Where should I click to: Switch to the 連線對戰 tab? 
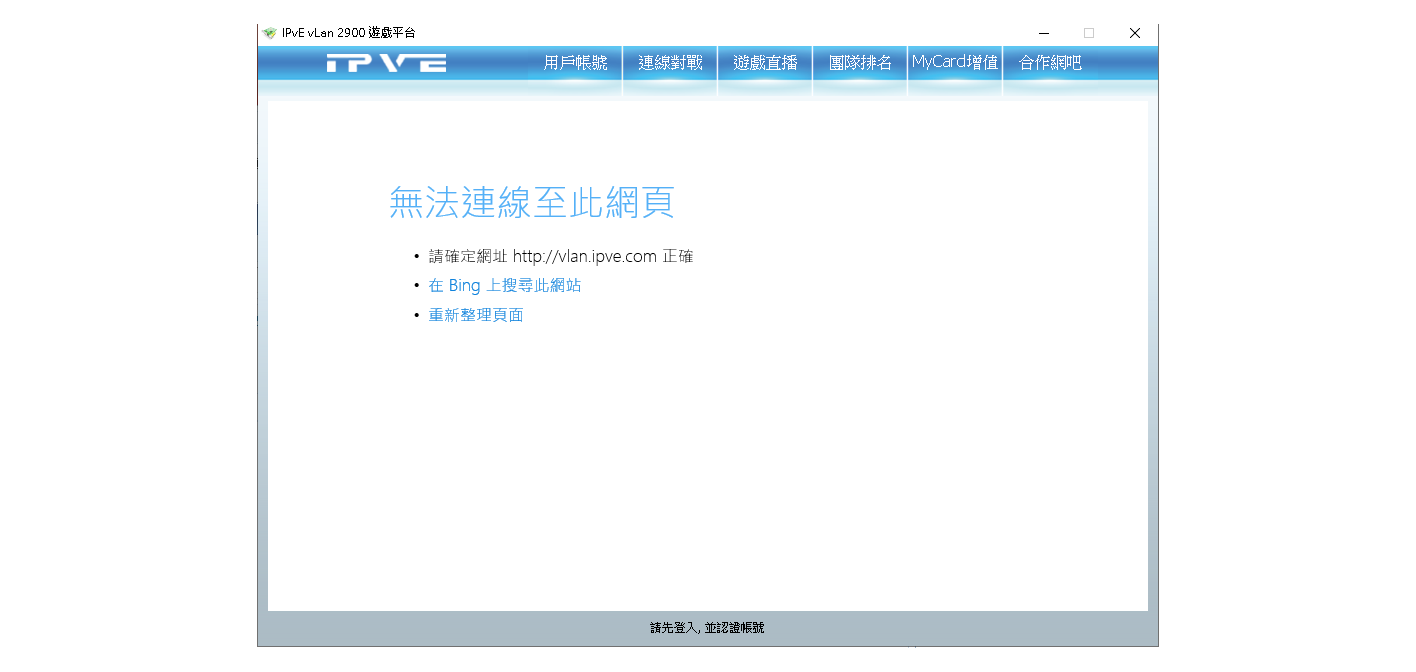tap(670, 63)
